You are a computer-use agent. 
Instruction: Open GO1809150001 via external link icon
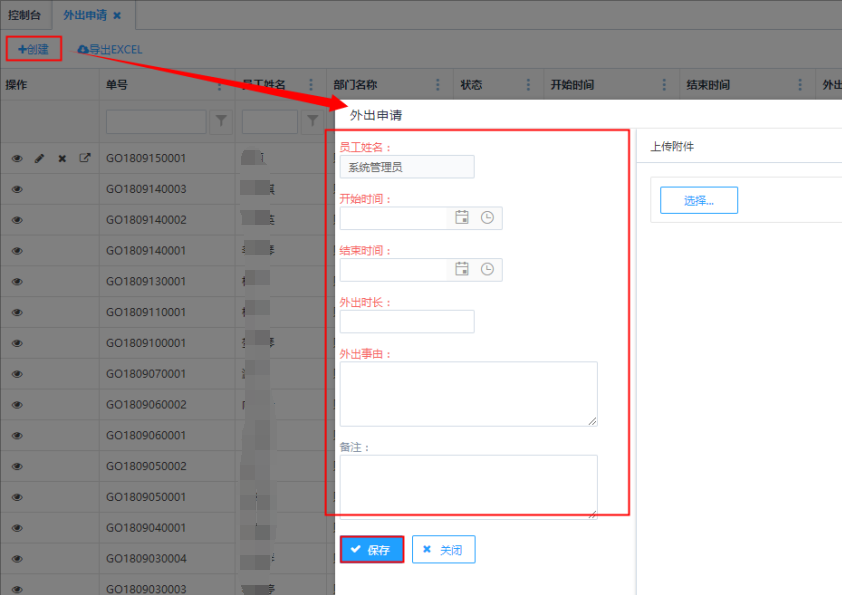85,158
